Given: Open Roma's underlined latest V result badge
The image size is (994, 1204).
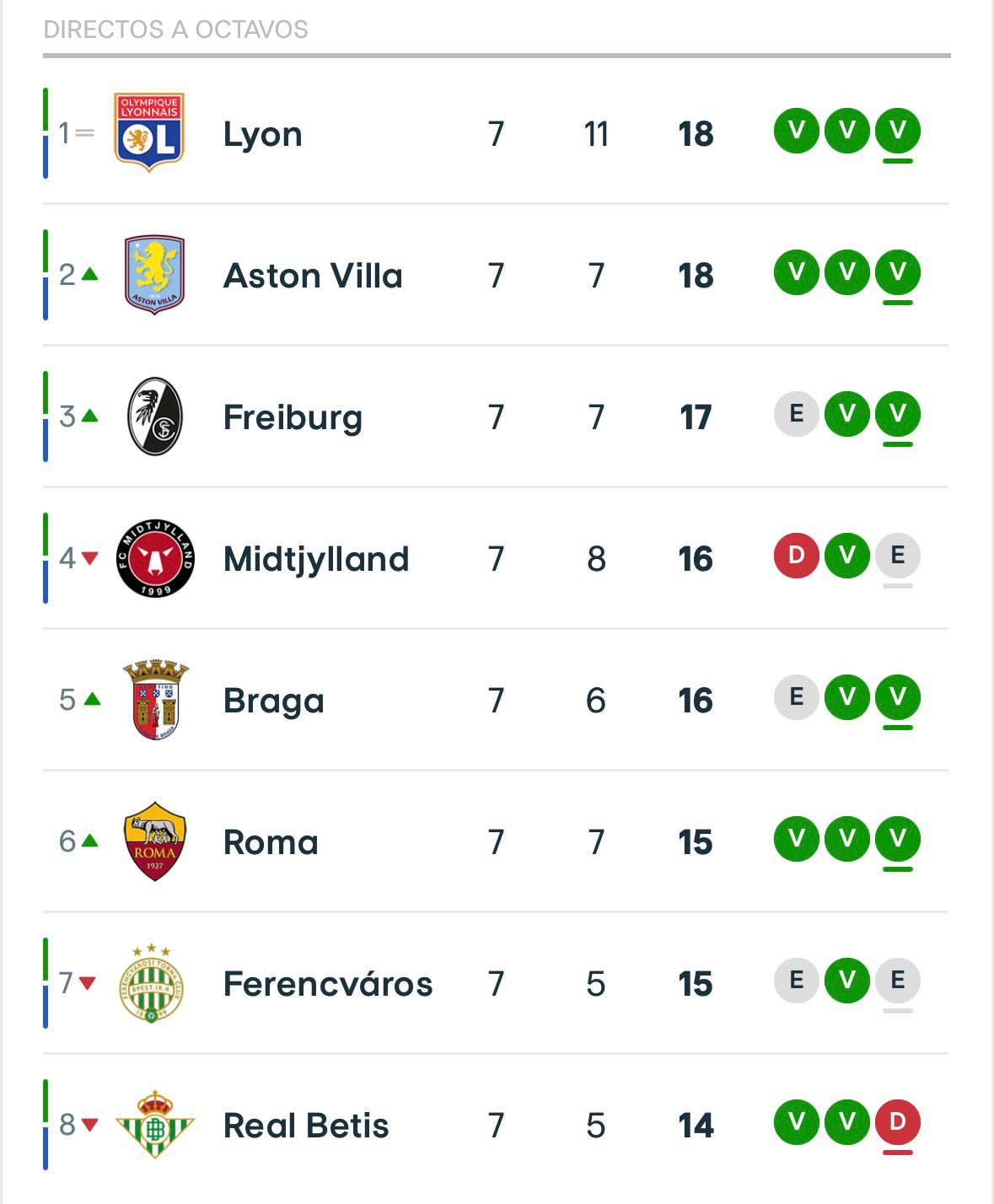Looking at the screenshot, I should point(897,840).
